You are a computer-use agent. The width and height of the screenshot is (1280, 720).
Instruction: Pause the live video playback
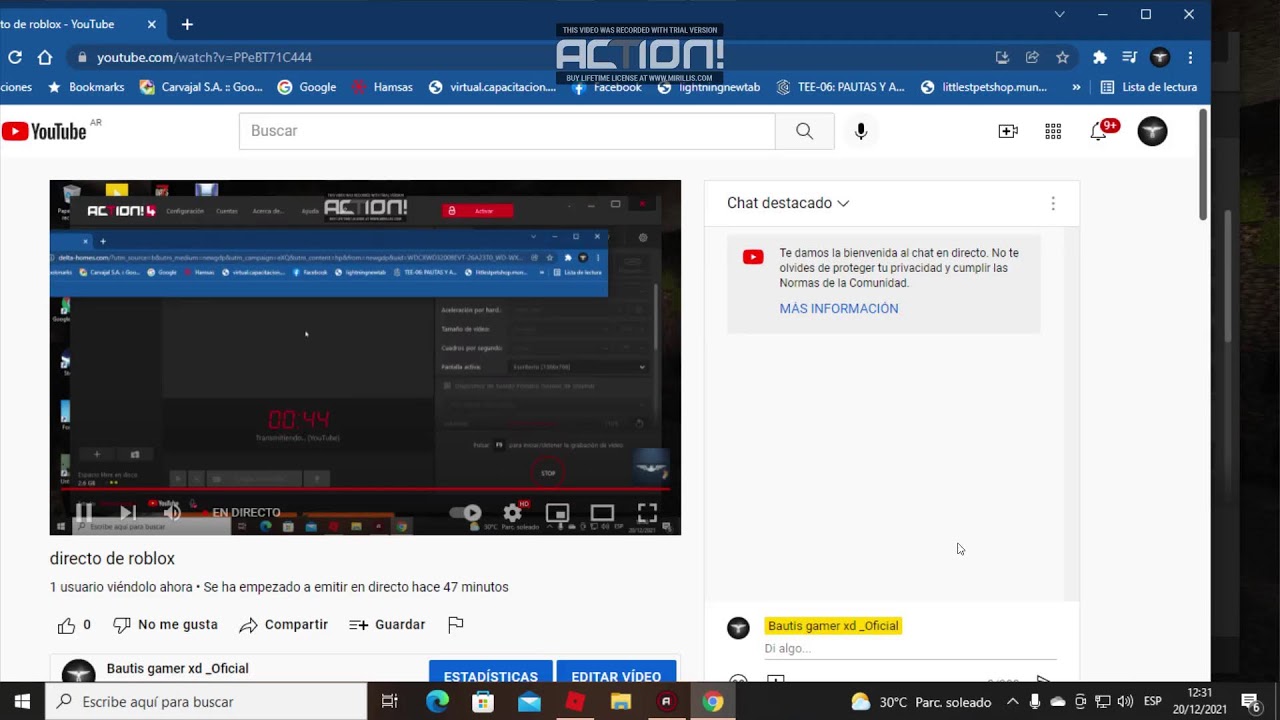pos(84,513)
